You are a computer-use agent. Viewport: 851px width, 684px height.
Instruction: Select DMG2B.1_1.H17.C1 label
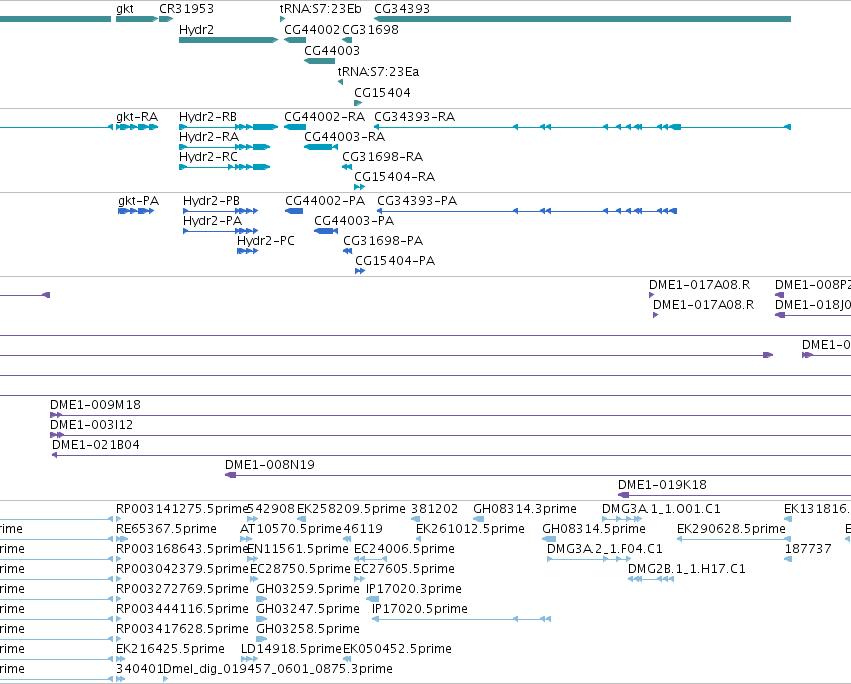pos(687,569)
